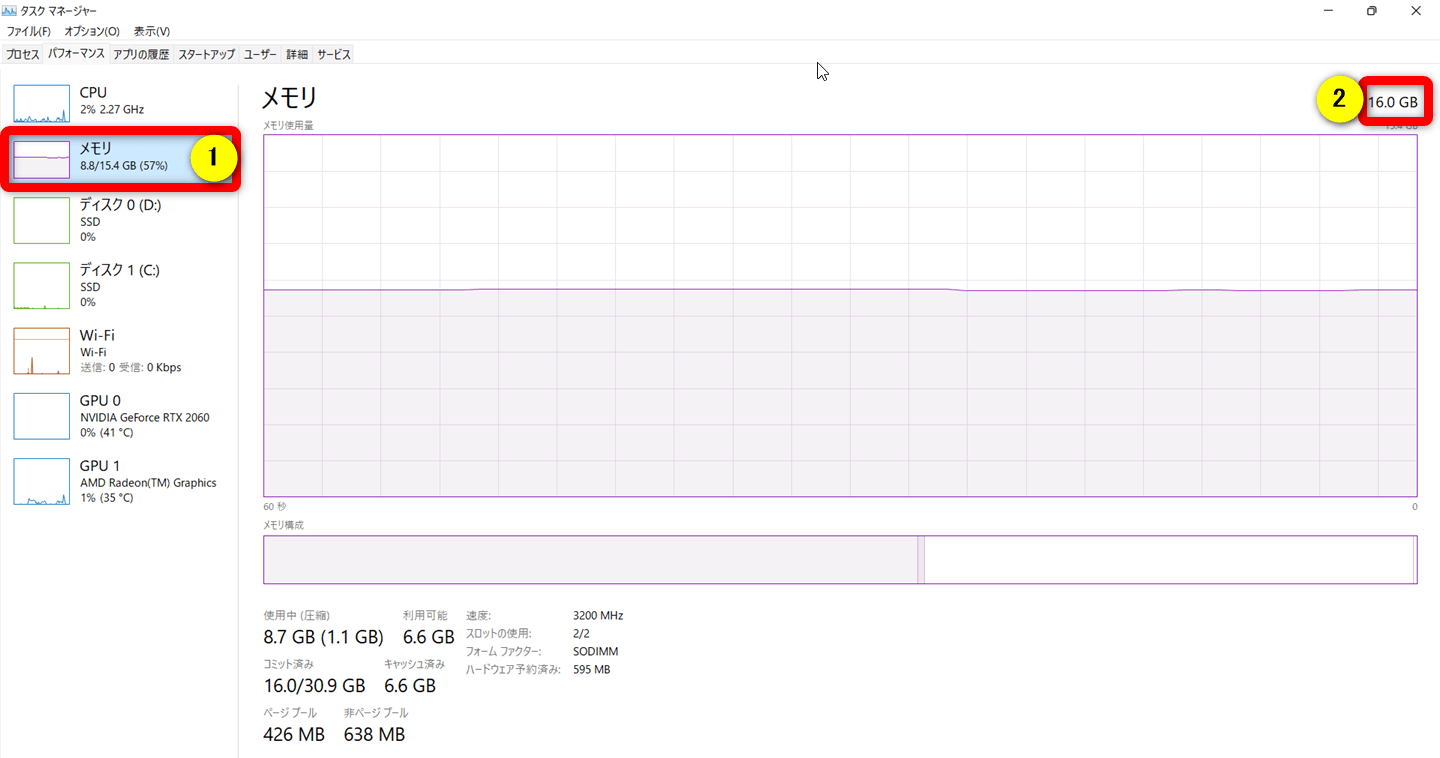Click the 595 MB hardware reserved value
The width and height of the screenshot is (1440, 758).
point(592,670)
